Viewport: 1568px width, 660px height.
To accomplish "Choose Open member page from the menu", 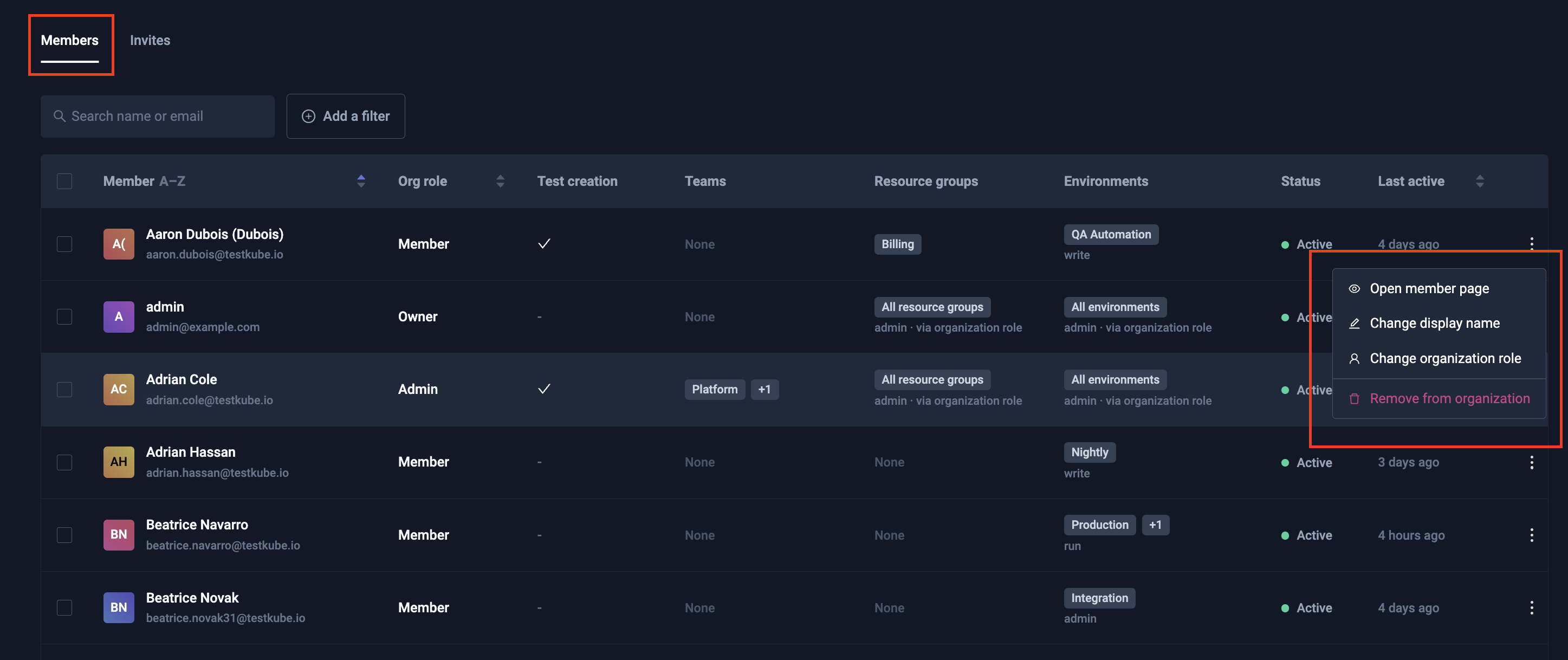I will pyautogui.click(x=1439, y=289).
